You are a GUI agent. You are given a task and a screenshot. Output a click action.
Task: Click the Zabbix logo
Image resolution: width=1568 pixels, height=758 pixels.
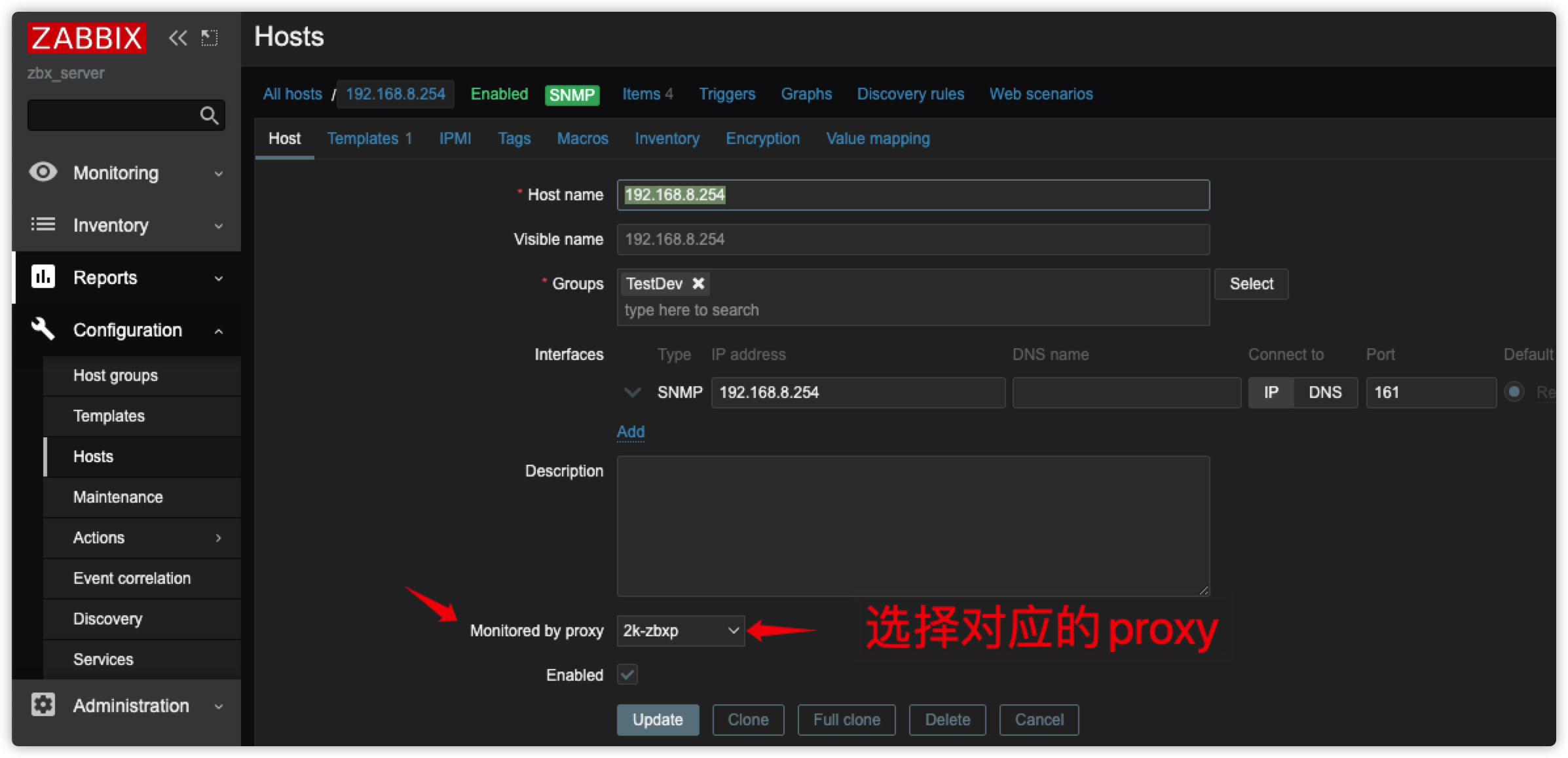[x=86, y=38]
